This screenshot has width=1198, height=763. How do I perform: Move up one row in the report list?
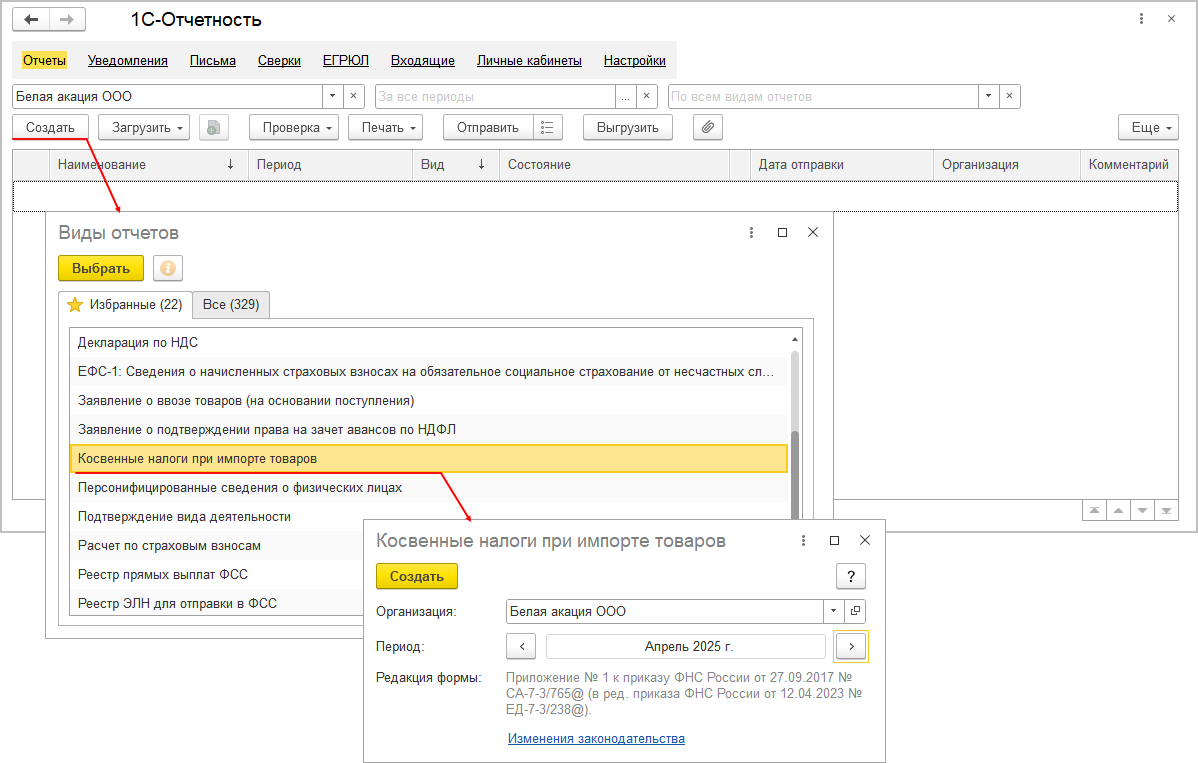[x=1119, y=510]
